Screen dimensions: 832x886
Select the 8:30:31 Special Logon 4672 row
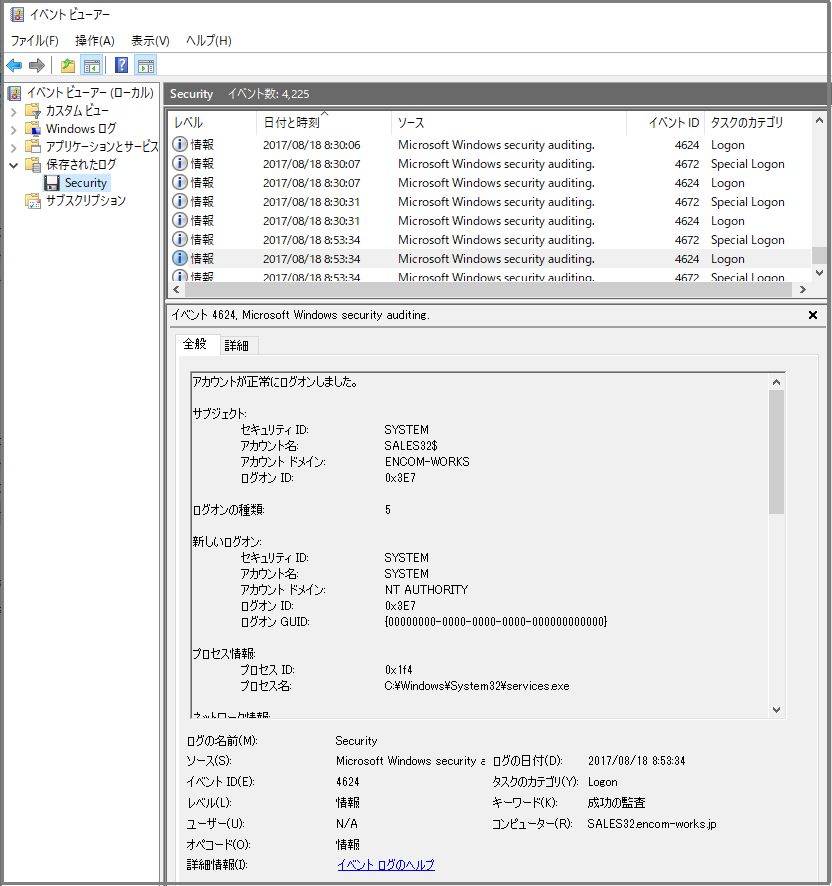490,202
